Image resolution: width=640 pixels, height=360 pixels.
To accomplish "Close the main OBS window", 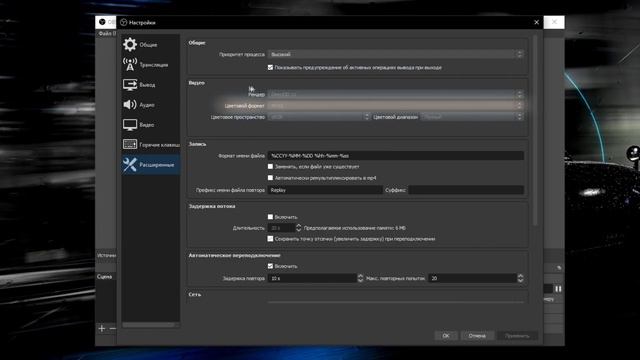I will click(x=554, y=22).
